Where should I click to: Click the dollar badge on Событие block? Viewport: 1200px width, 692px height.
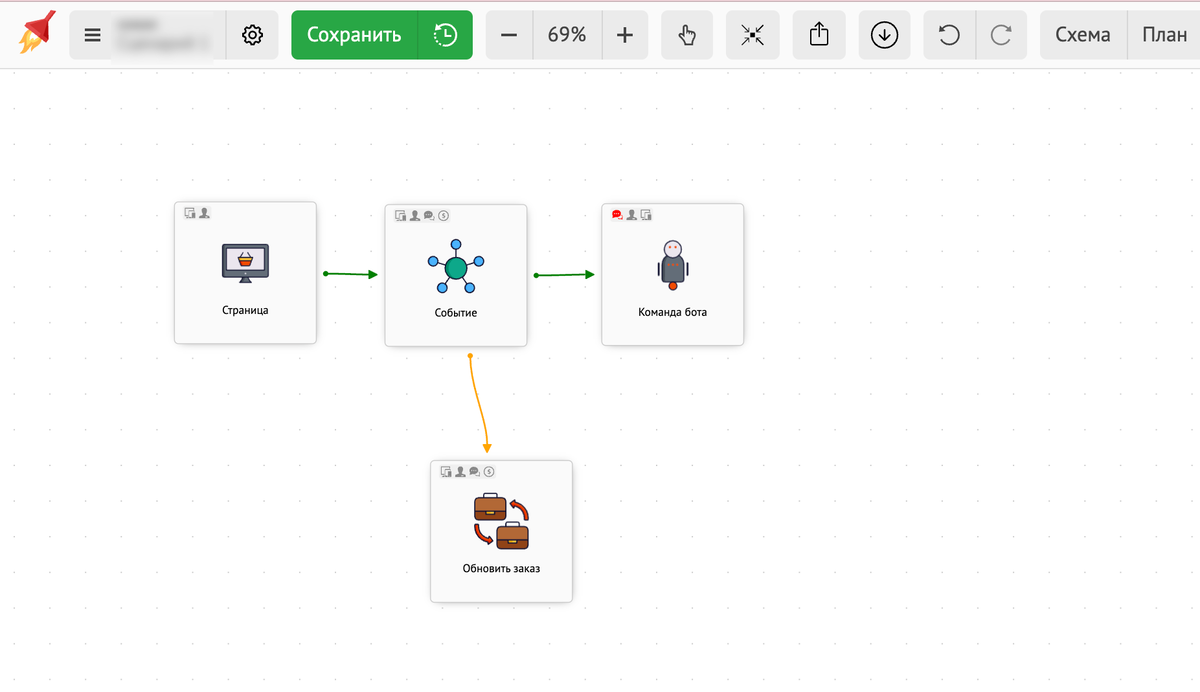444,215
